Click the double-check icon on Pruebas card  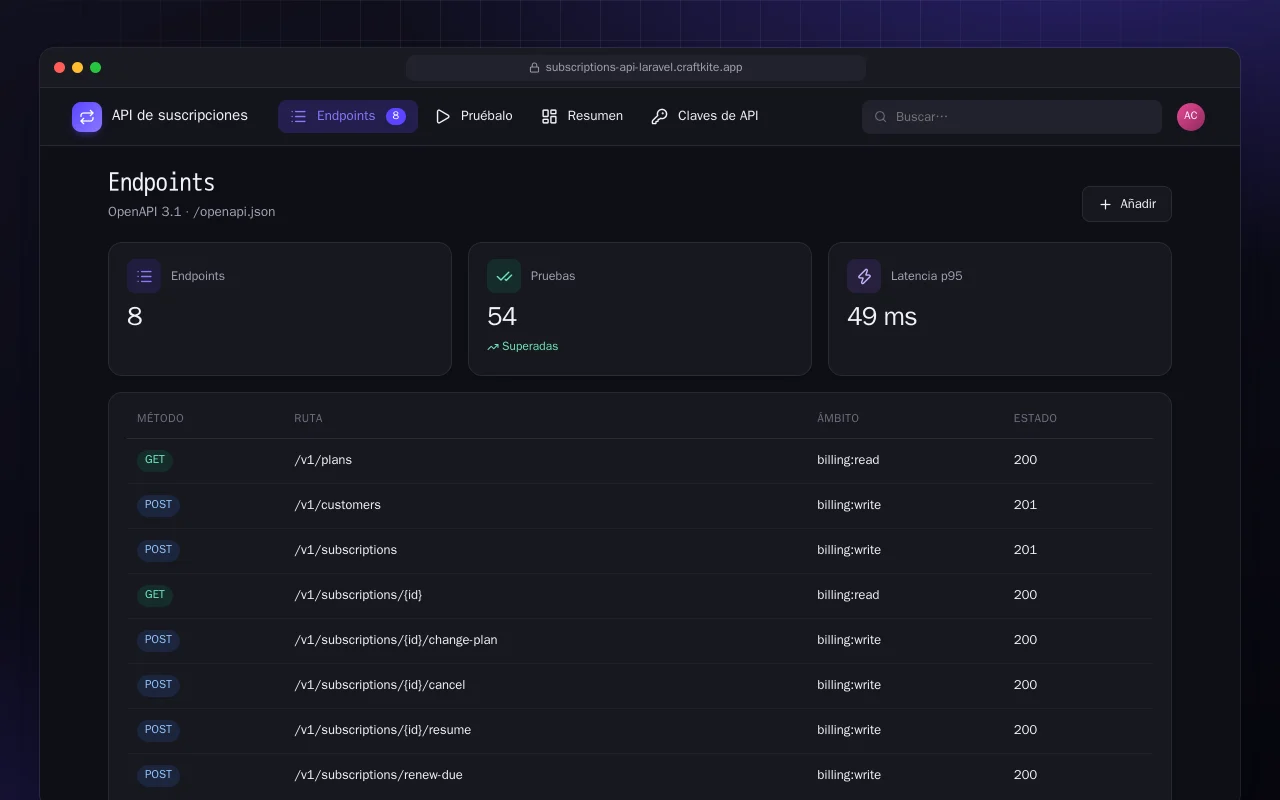coord(504,276)
